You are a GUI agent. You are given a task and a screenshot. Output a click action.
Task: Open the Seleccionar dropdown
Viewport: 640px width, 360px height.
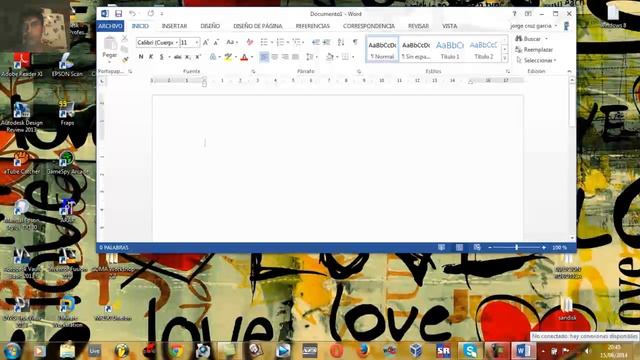[x=537, y=60]
